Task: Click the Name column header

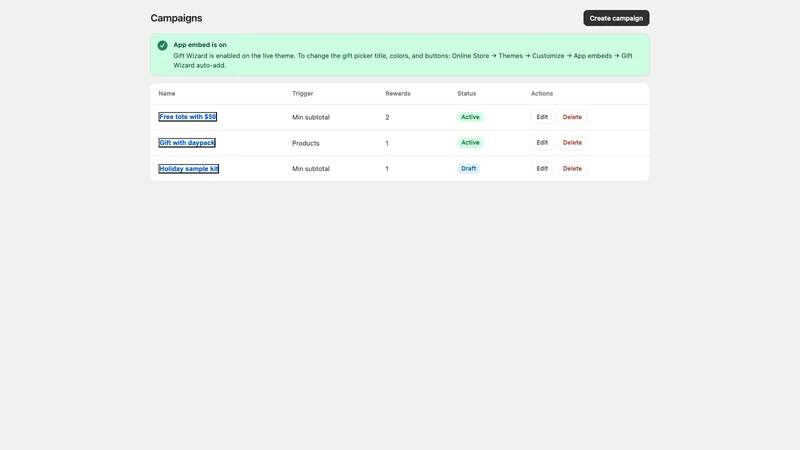Action: tap(167, 93)
